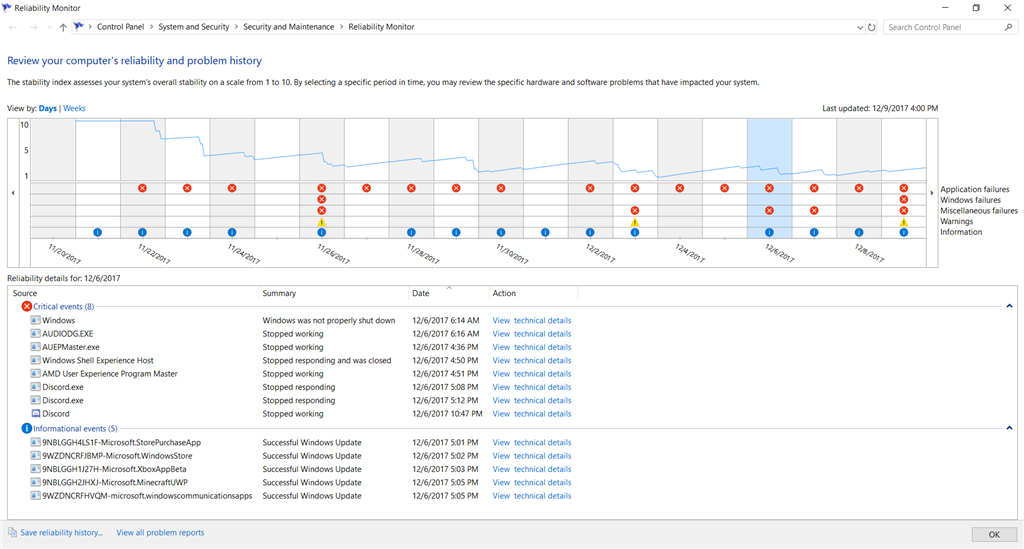Collapse the Critical events section
The width and height of the screenshot is (1024, 549).
coord(1009,306)
